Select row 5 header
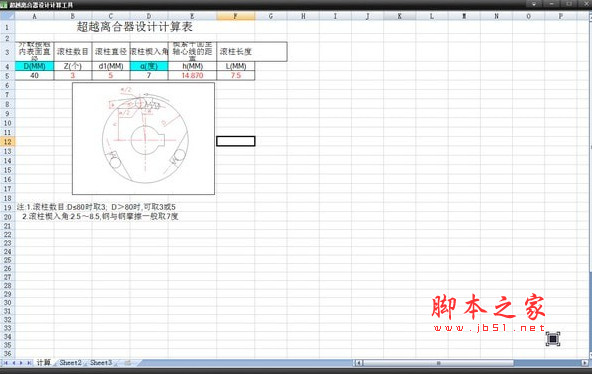The image size is (592, 374). tap(7, 75)
